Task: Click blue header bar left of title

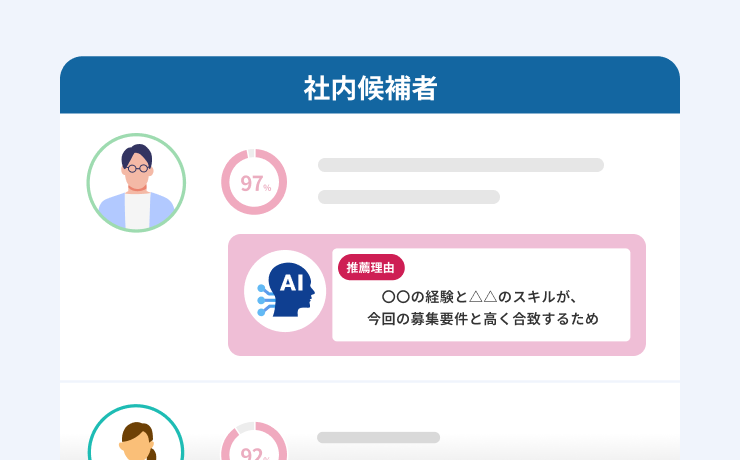Action: (180, 88)
